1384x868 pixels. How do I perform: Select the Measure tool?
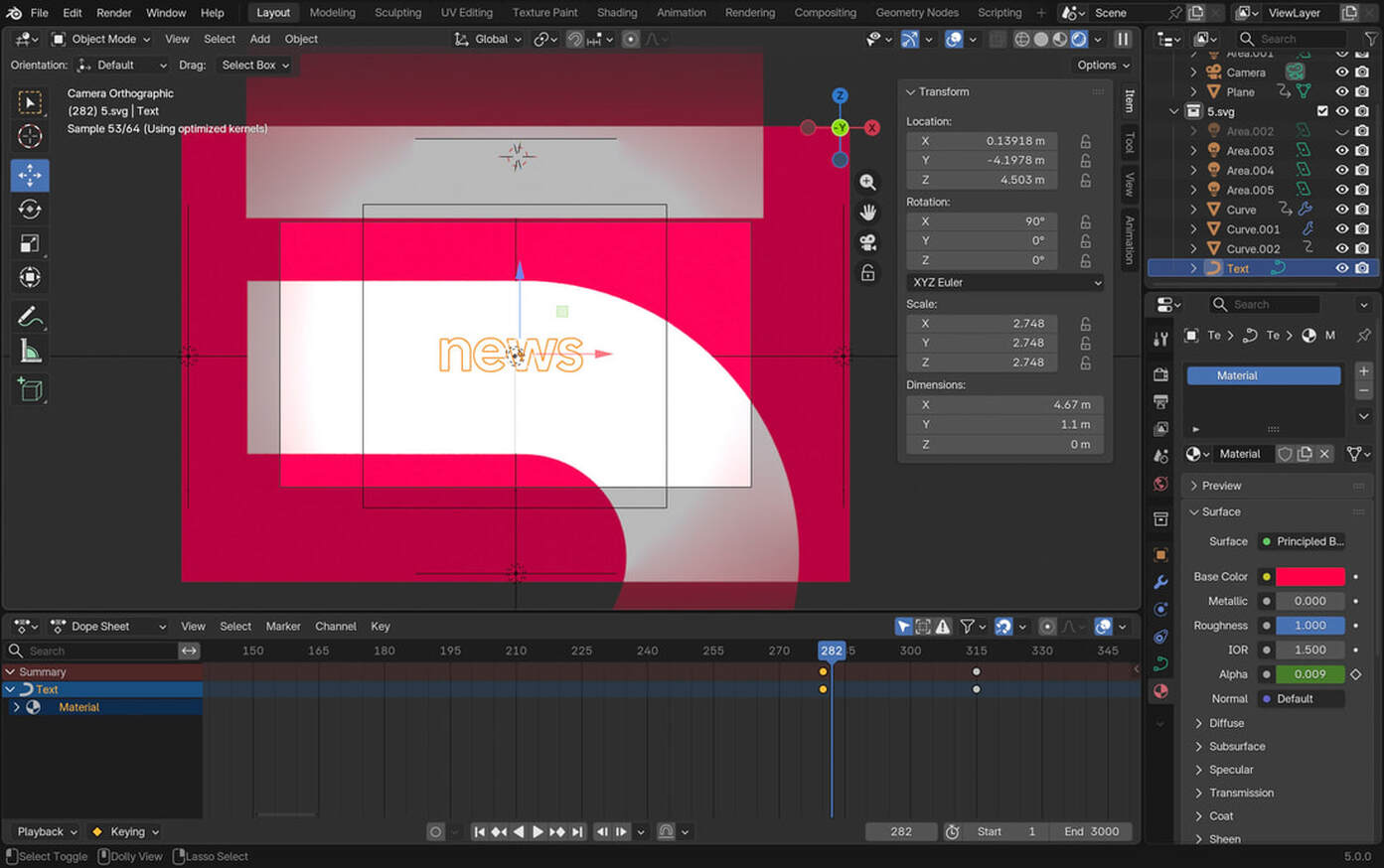click(30, 352)
